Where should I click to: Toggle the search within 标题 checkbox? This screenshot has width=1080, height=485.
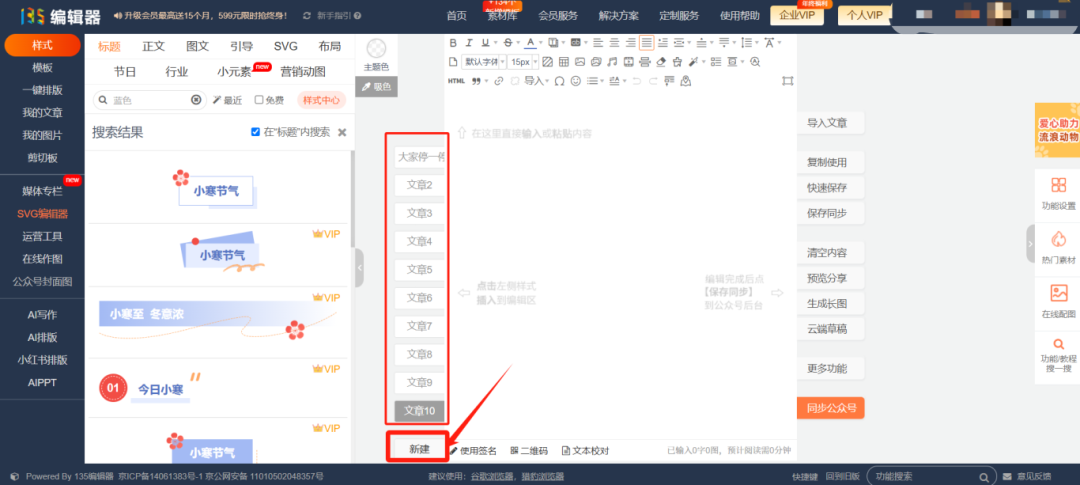(256, 132)
